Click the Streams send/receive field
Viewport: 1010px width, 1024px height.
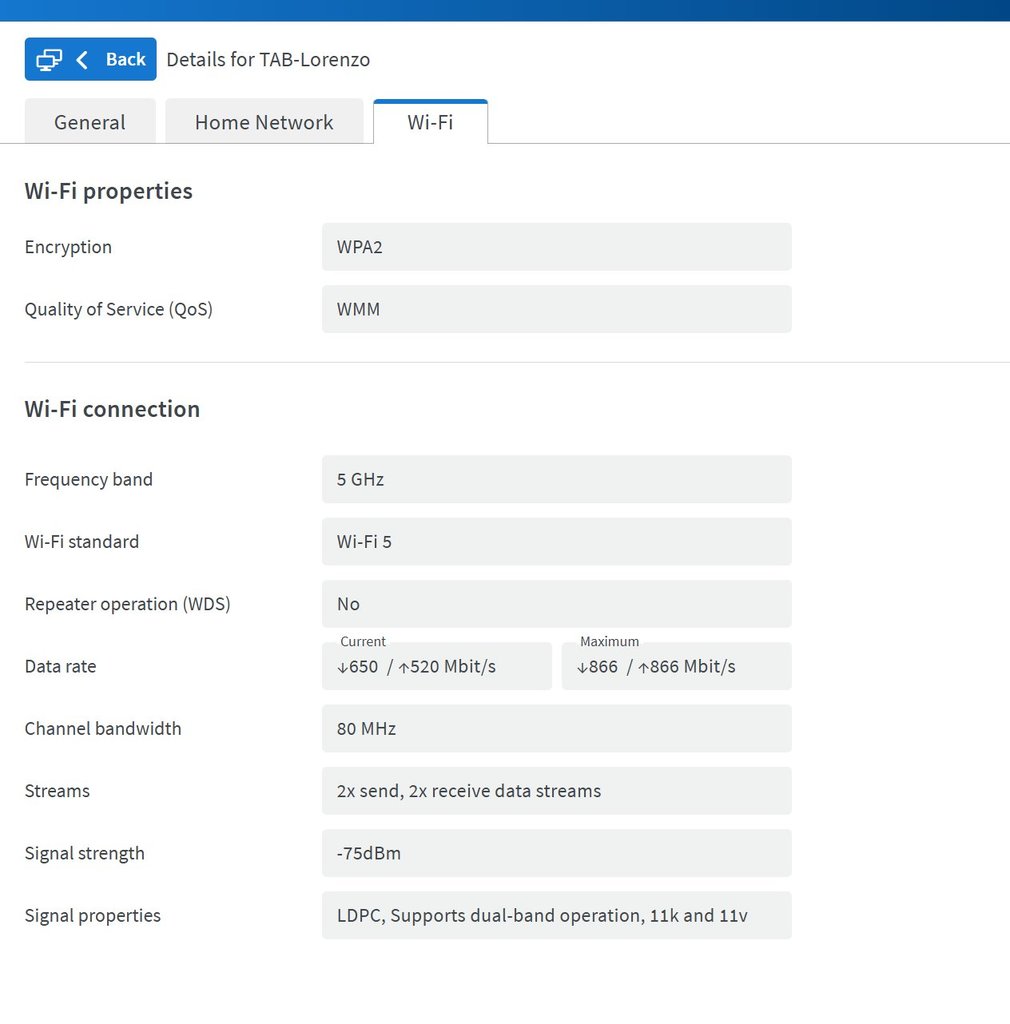tap(557, 791)
